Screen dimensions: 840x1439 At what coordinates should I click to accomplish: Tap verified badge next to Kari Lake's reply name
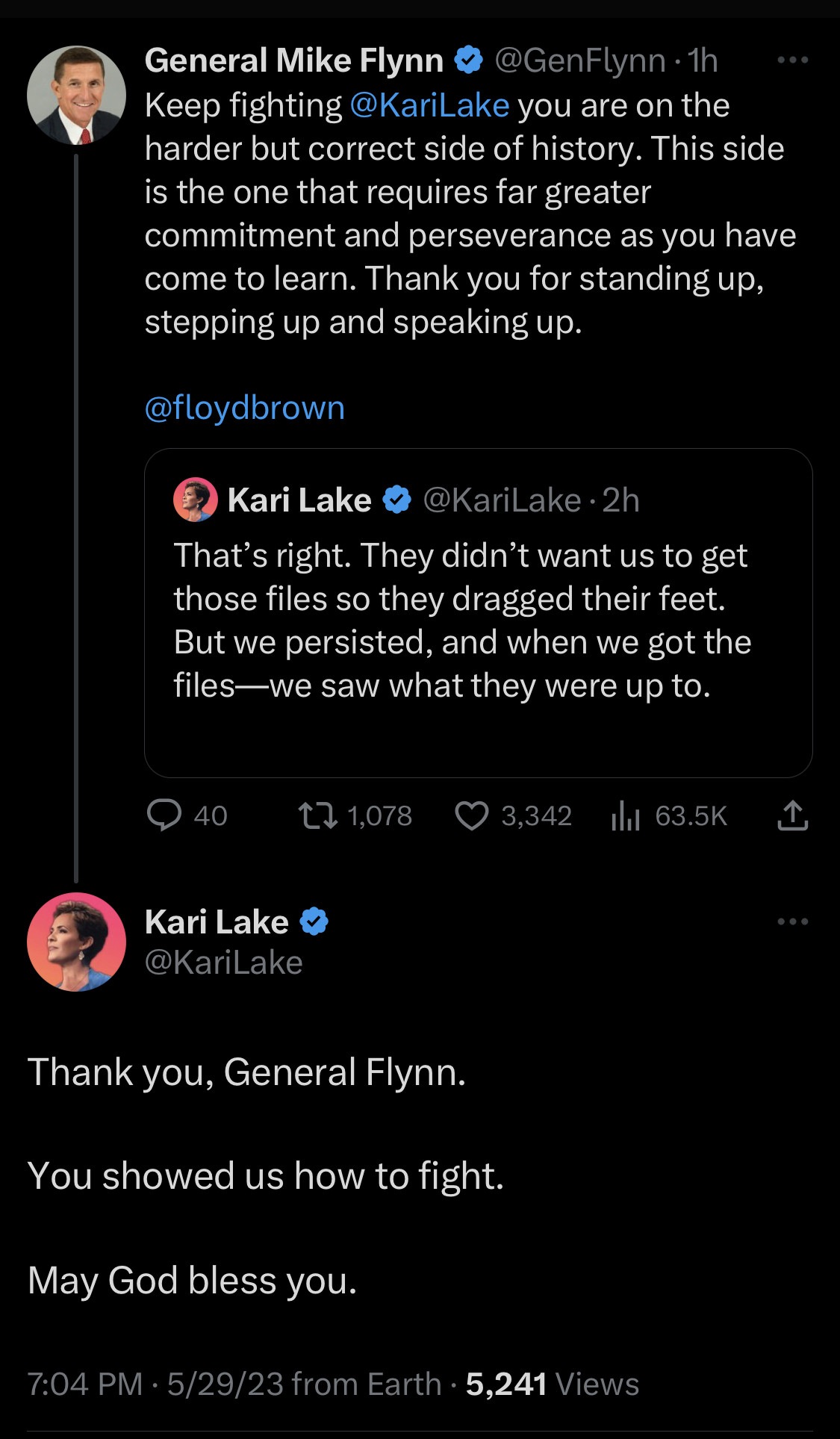[x=314, y=921]
